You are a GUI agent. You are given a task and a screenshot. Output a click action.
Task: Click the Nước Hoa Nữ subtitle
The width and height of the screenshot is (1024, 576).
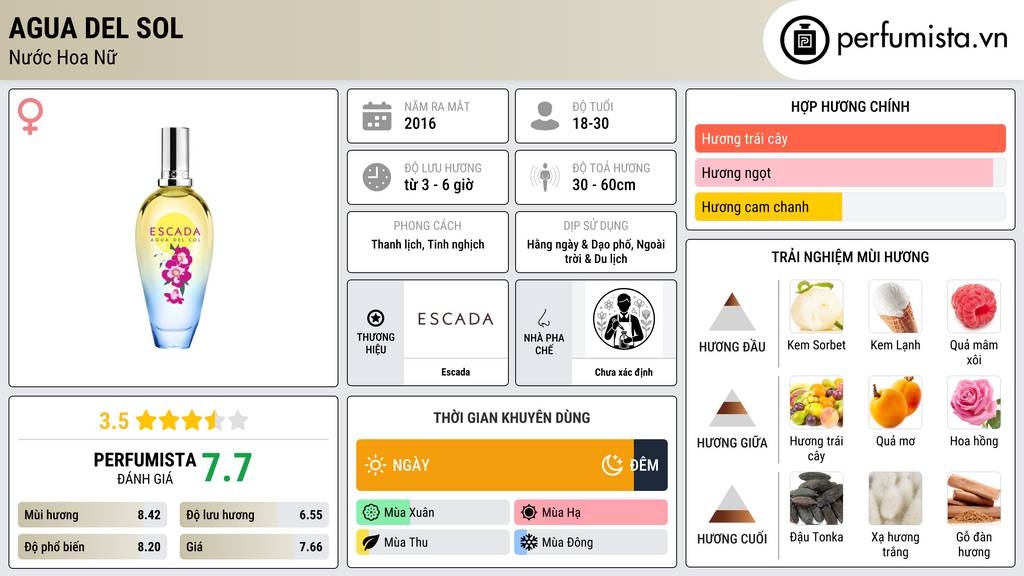point(63,57)
